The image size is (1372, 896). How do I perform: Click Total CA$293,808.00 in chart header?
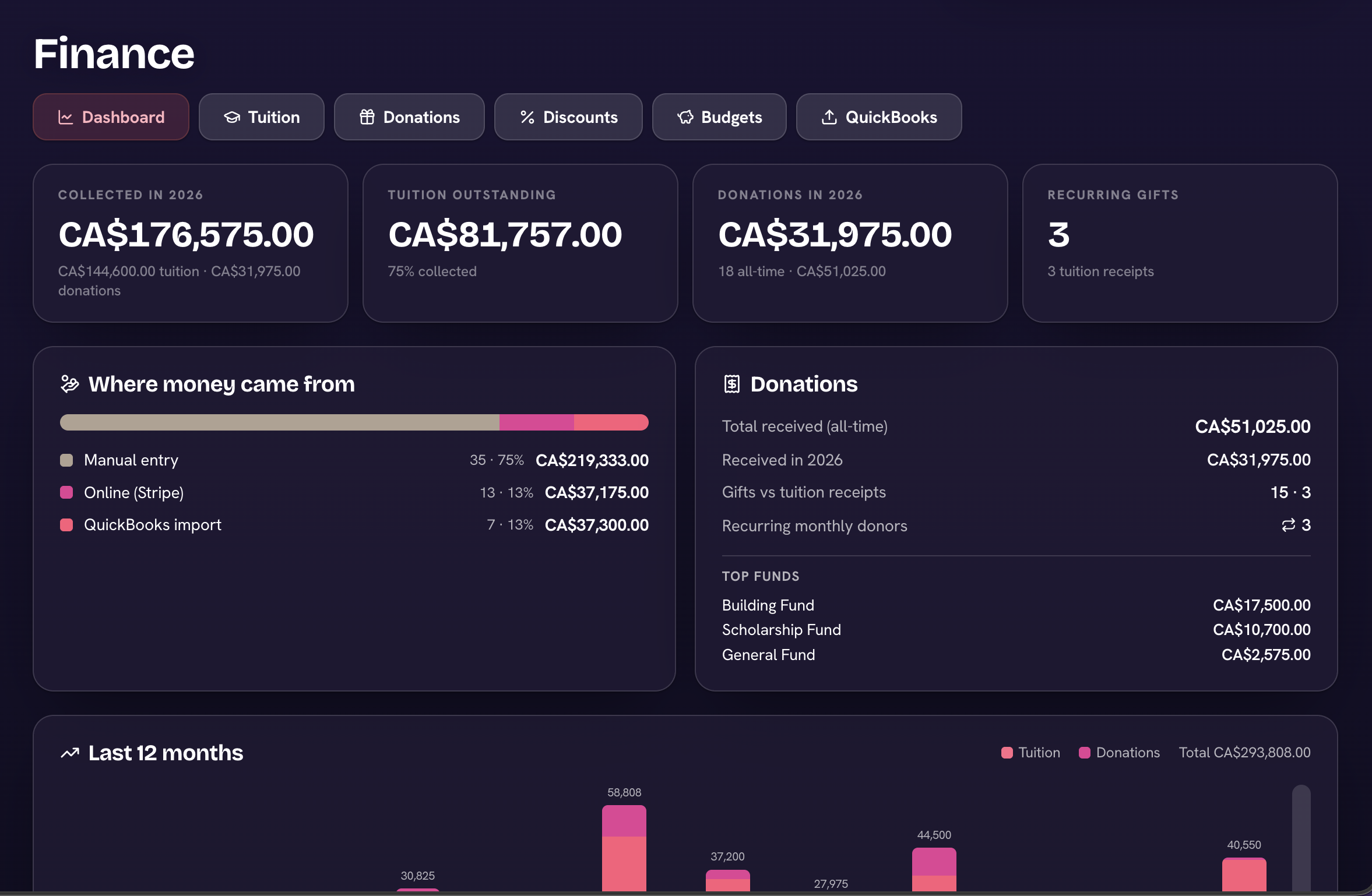[x=1245, y=753]
